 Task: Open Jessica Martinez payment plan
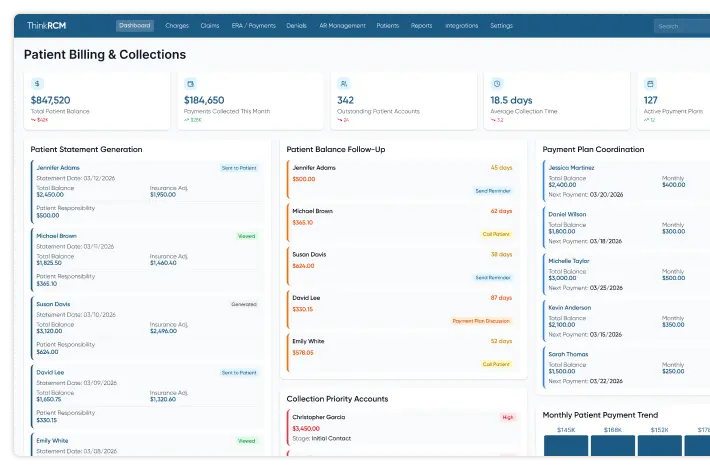pos(571,168)
